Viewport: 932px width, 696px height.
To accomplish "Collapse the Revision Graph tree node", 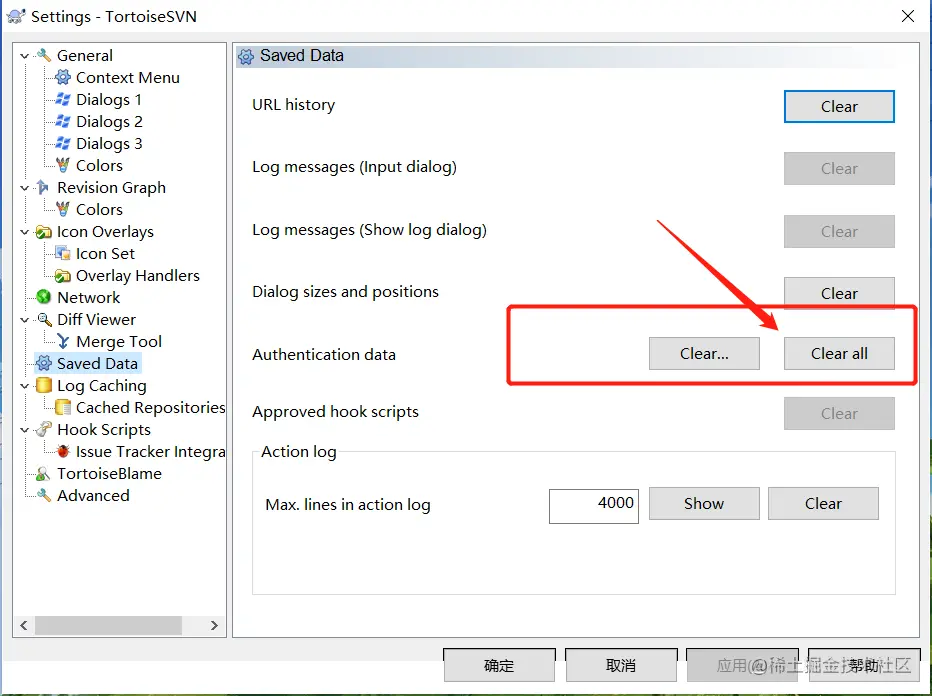I will coord(24,188).
